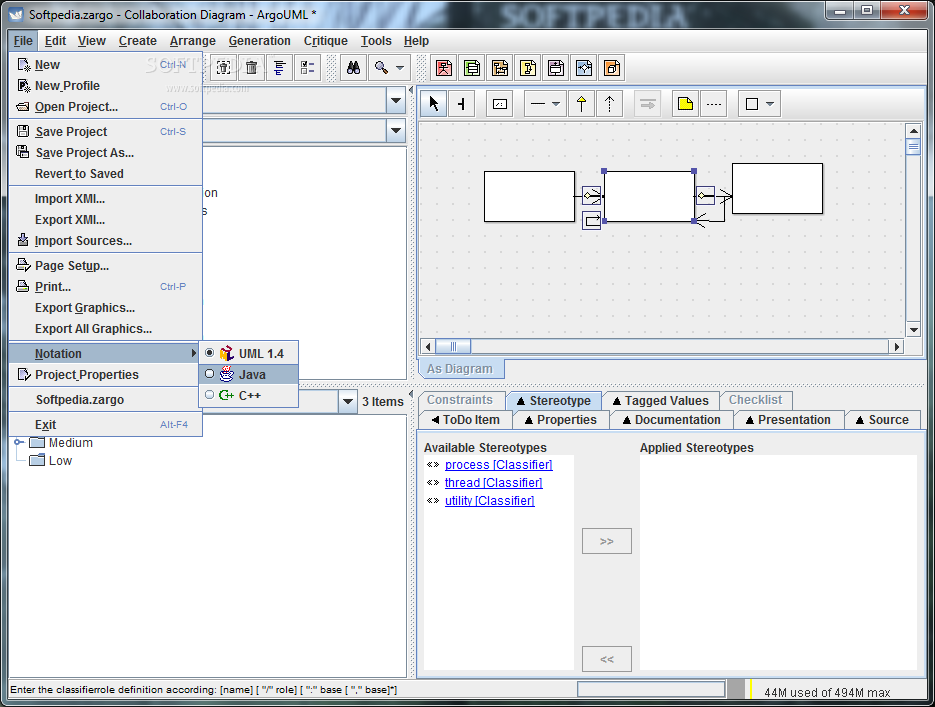
Task: Create new Deployment diagram (orange icon)
Action: (612, 68)
